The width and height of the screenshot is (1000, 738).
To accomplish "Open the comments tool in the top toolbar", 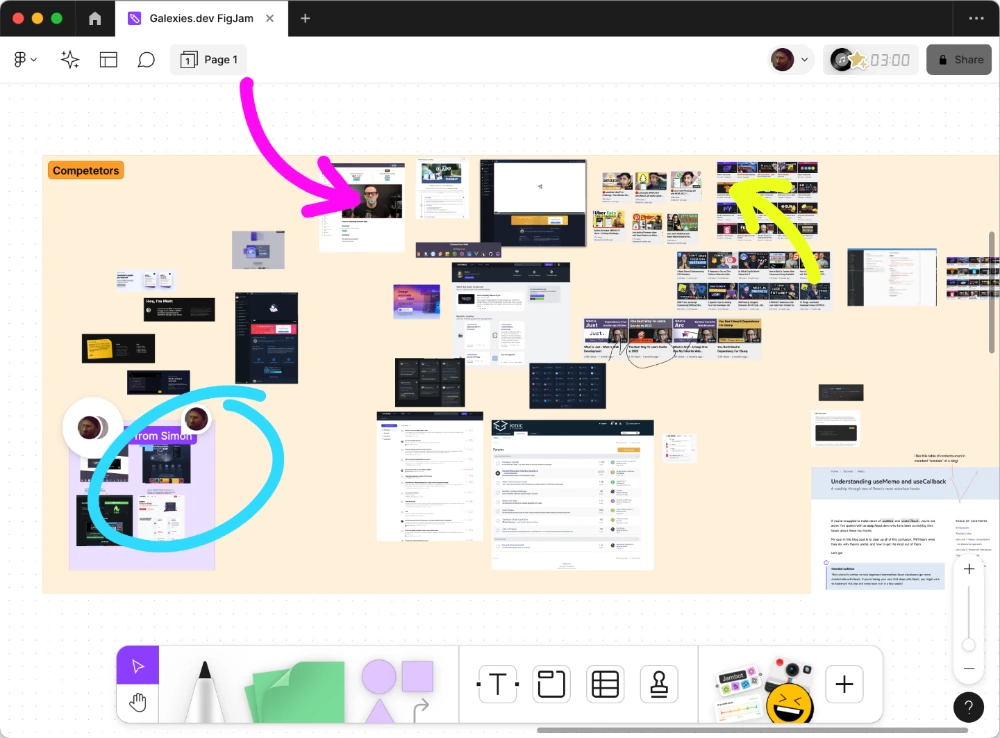I will (x=146, y=59).
